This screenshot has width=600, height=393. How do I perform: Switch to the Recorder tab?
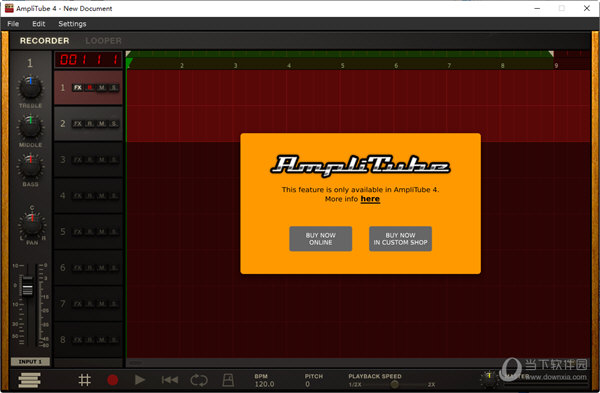(x=44, y=41)
